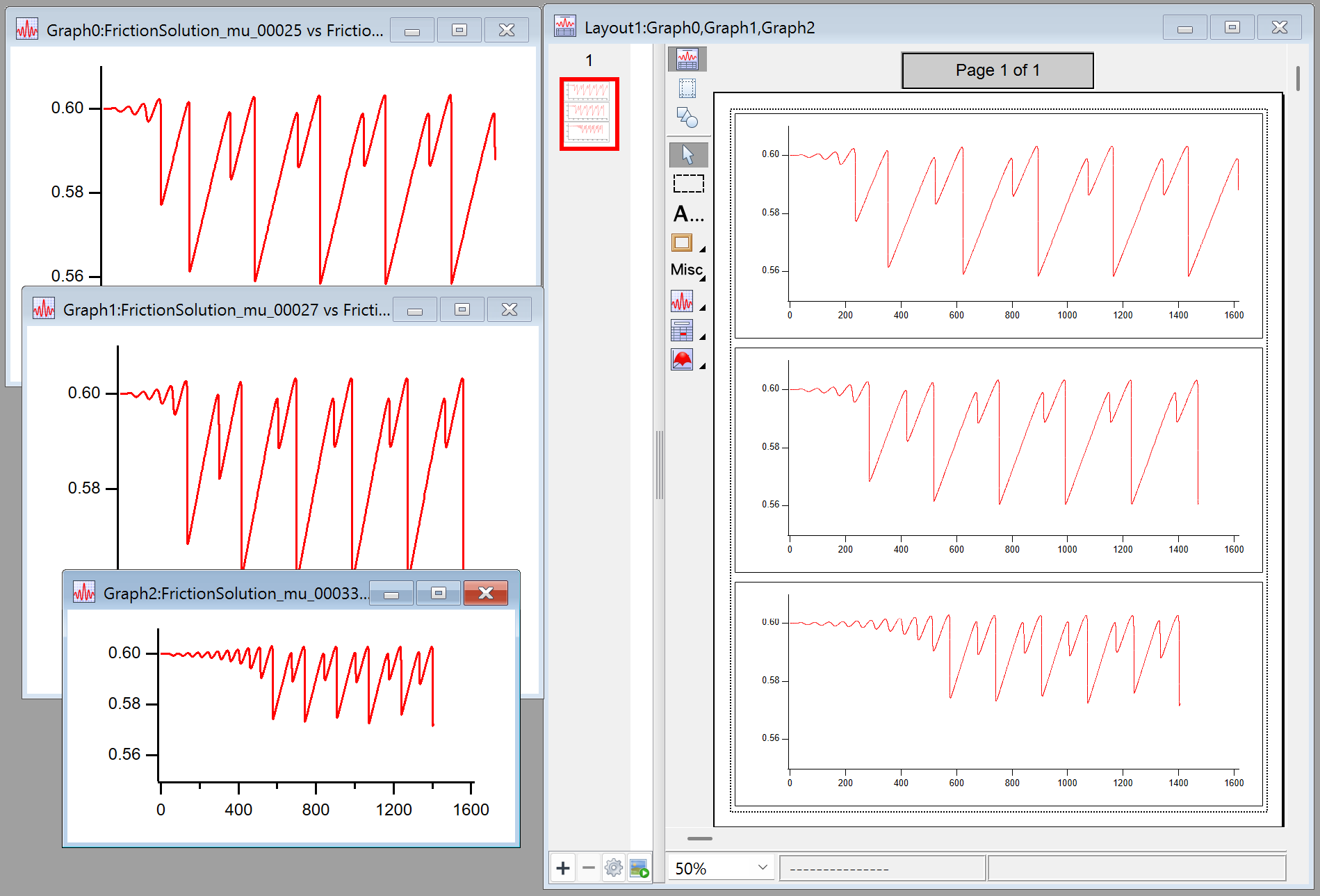Screen dimensions: 1320x896
Task: Select the arrow operate tool
Action: 687,154
